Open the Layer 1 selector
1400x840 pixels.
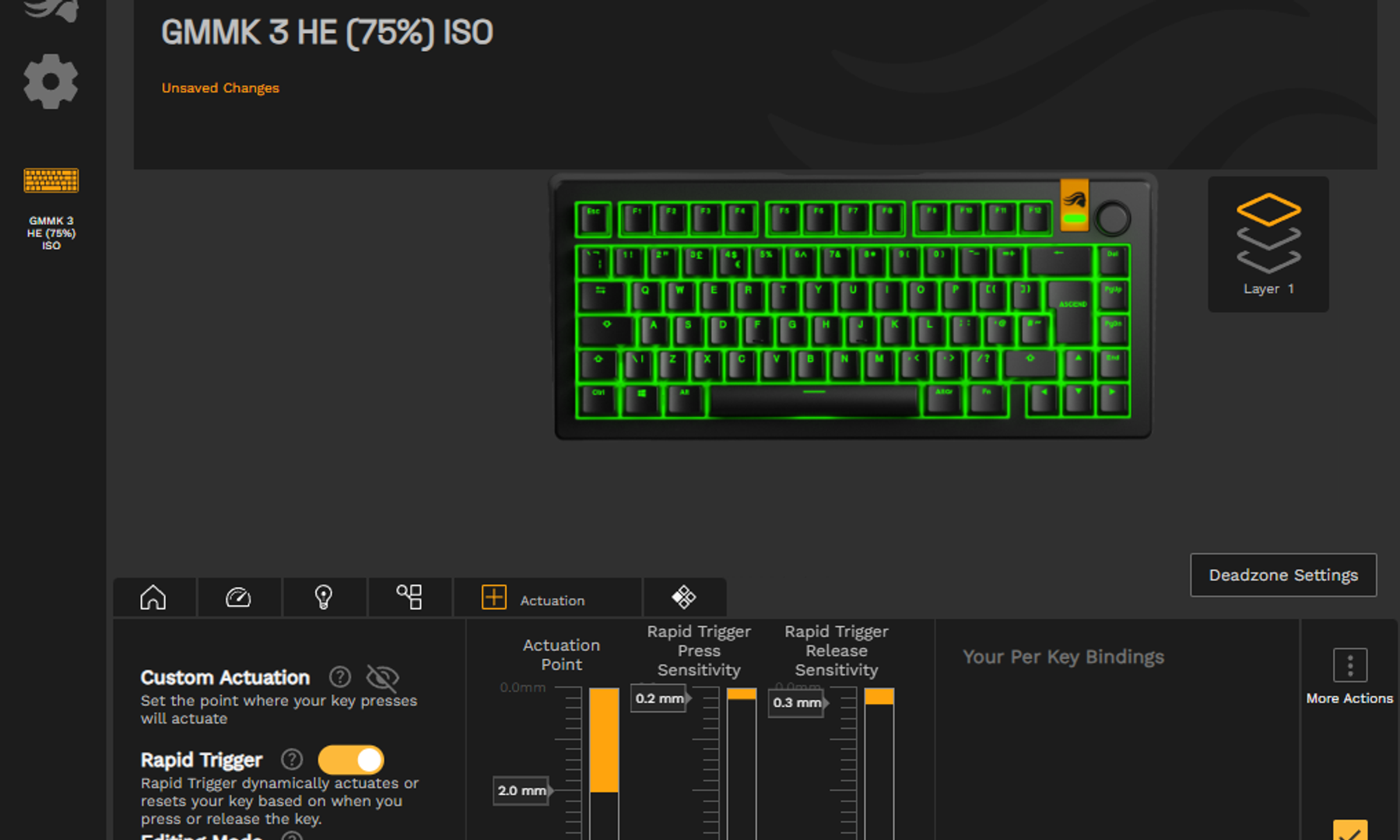click(1268, 244)
